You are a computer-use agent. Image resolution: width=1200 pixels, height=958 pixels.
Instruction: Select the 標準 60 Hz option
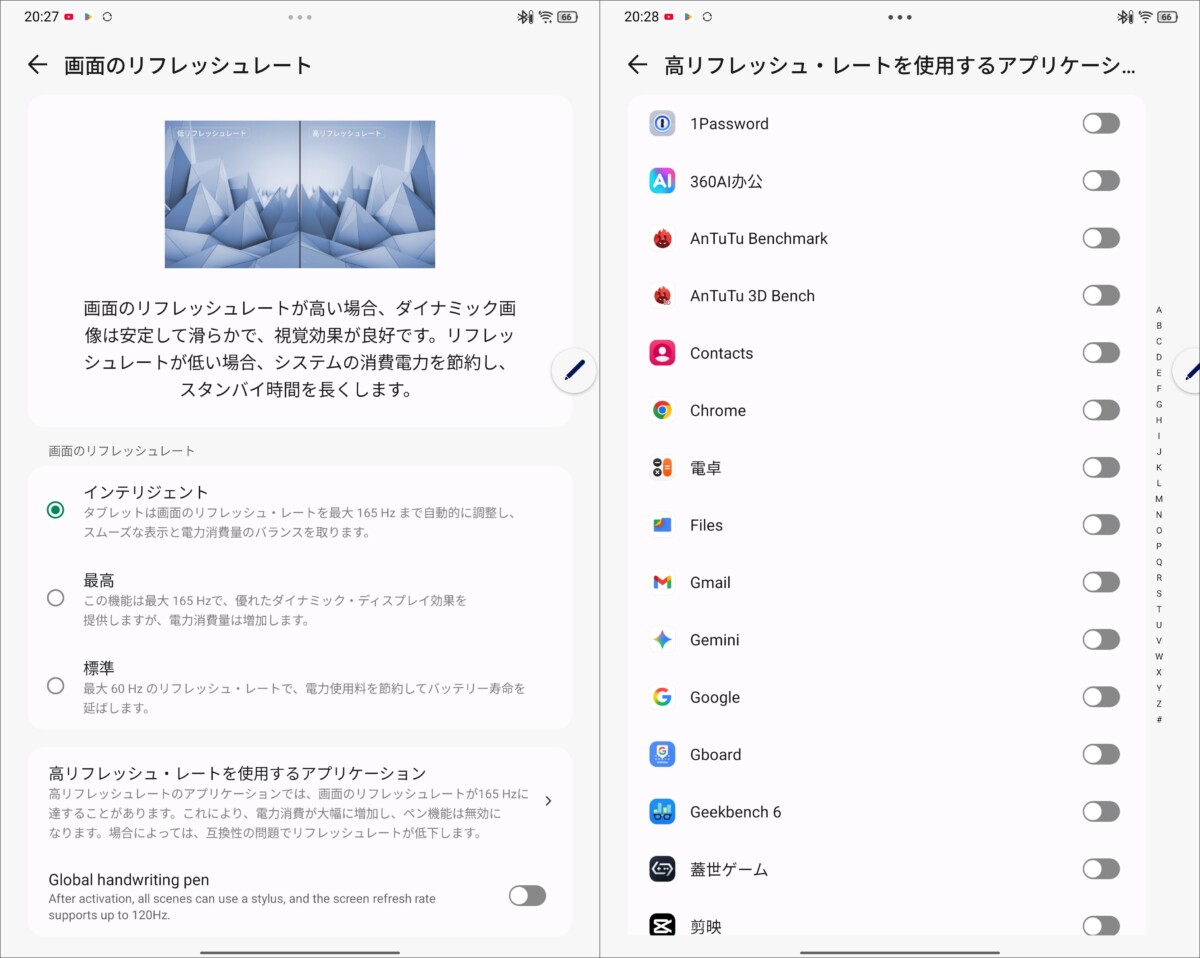(x=56, y=686)
